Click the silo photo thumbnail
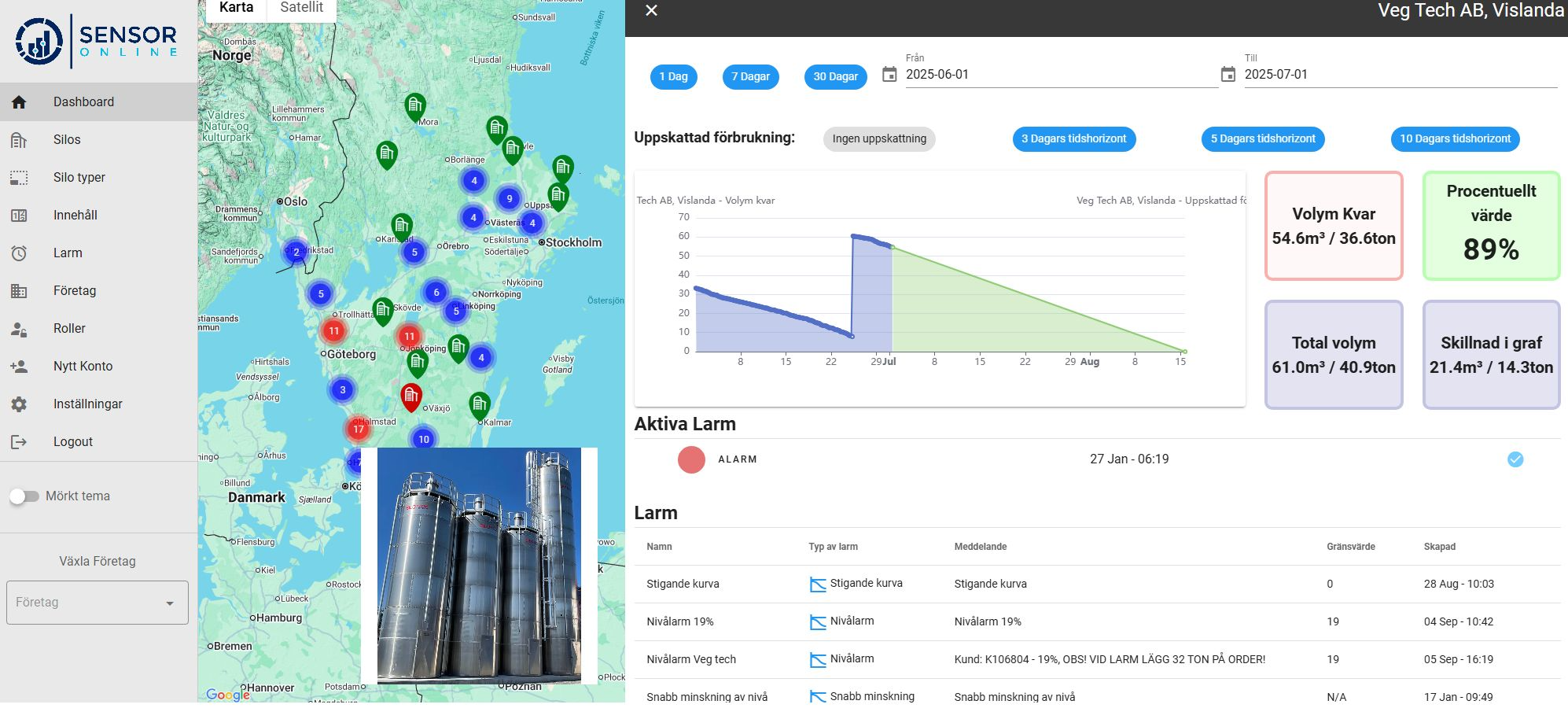This screenshot has height=708, width=1568. (x=479, y=565)
